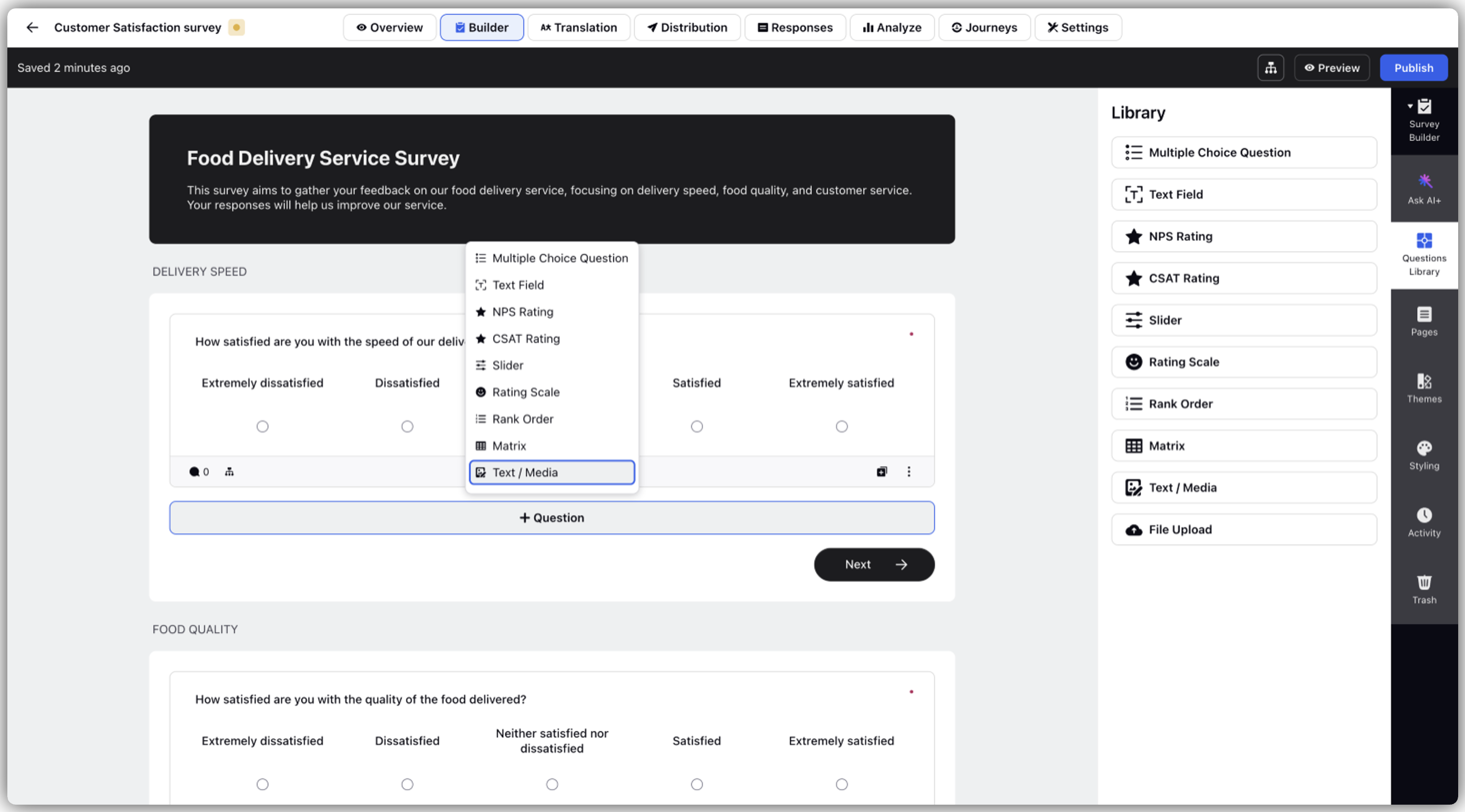
Task: Click the FOOD QUALITY section heading
Action: (x=195, y=629)
